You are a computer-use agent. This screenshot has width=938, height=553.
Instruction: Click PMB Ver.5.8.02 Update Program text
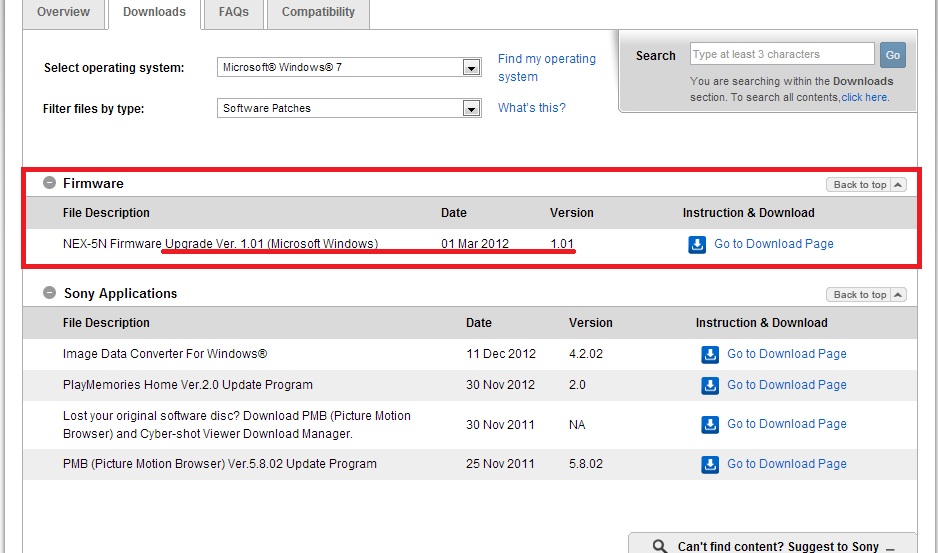pyautogui.click(x=220, y=464)
